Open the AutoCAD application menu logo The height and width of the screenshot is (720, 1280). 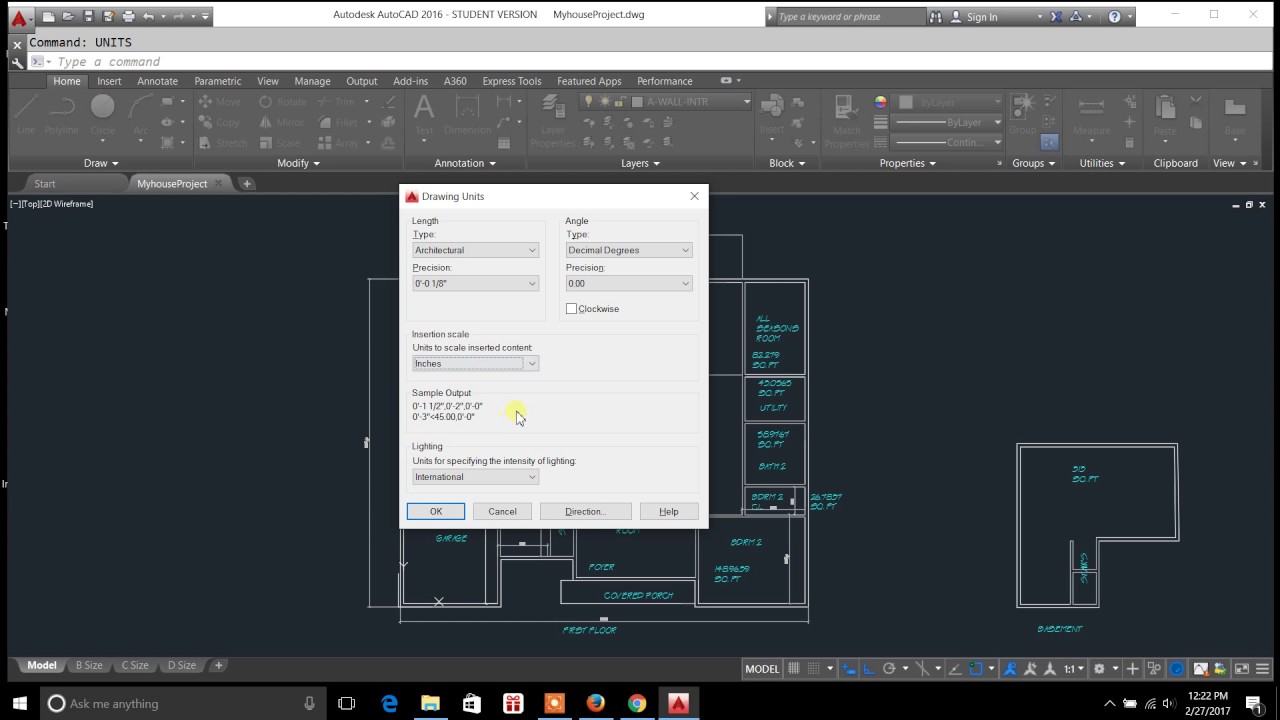coord(19,17)
